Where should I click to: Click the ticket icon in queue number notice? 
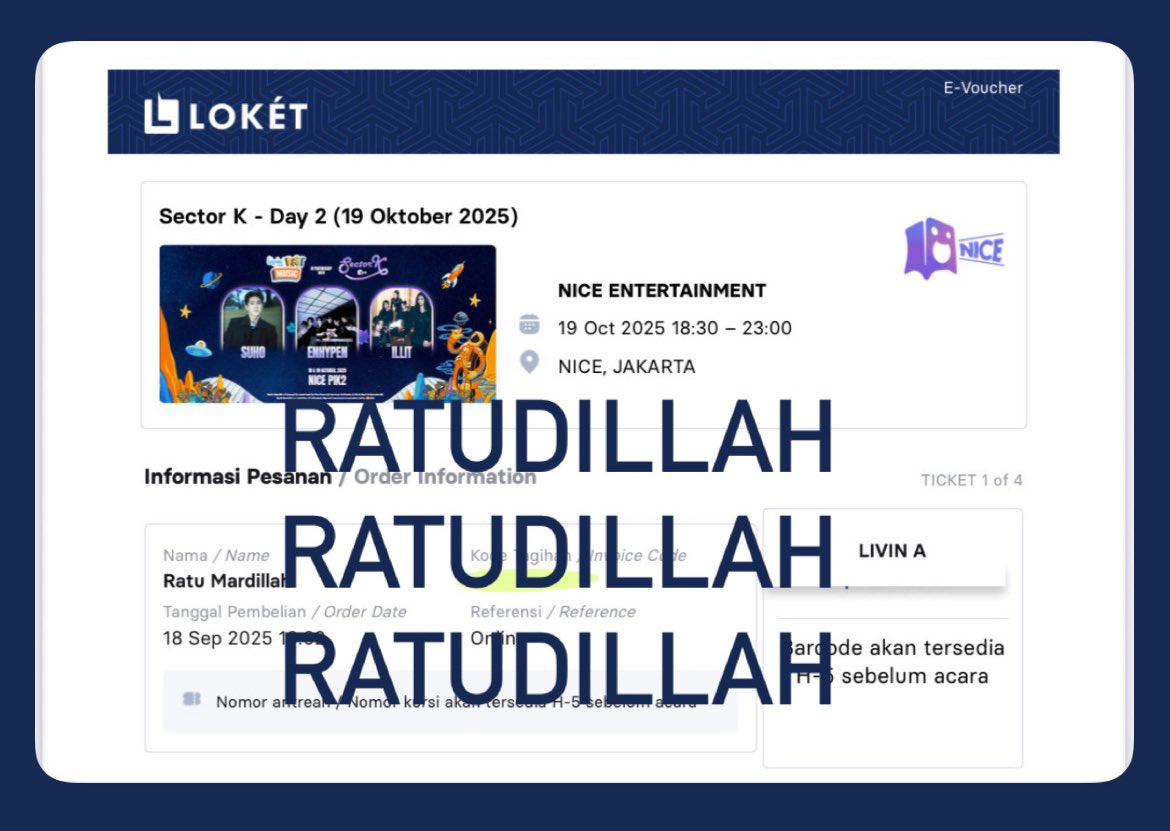192,699
